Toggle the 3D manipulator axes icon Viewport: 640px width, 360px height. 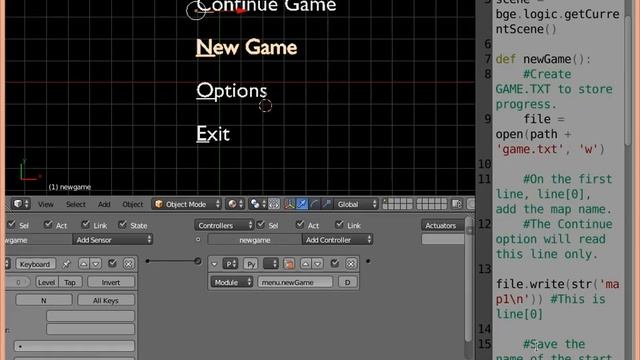pyautogui.click(x=289, y=204)
